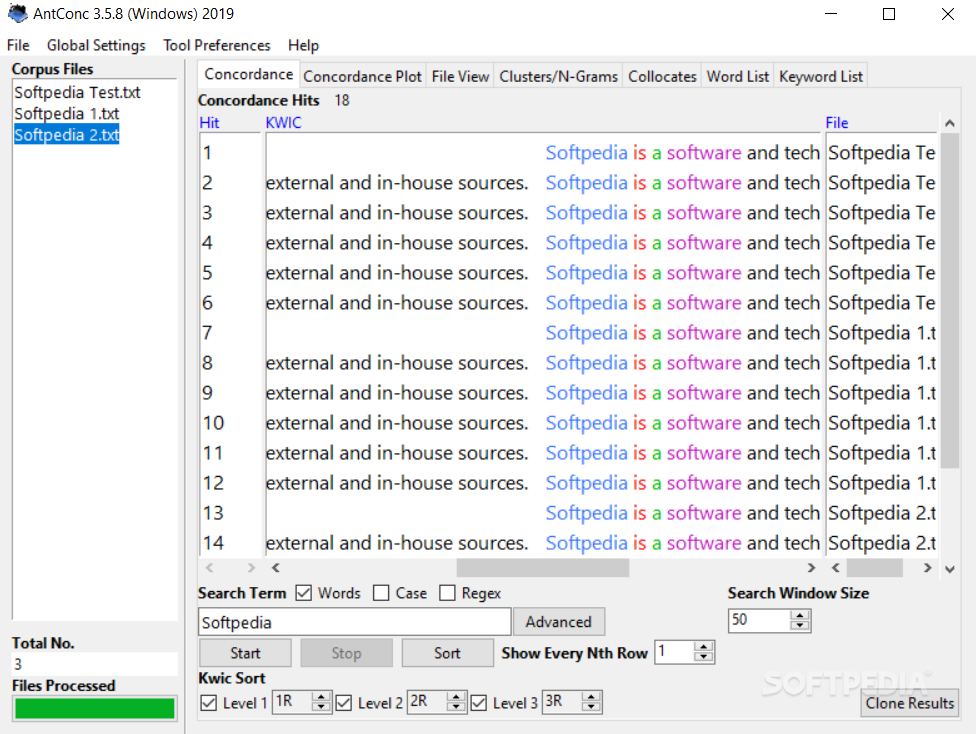Click the Clone Results button
The width and height of the screenshot is (976, 734).
[x=909, y=703]
